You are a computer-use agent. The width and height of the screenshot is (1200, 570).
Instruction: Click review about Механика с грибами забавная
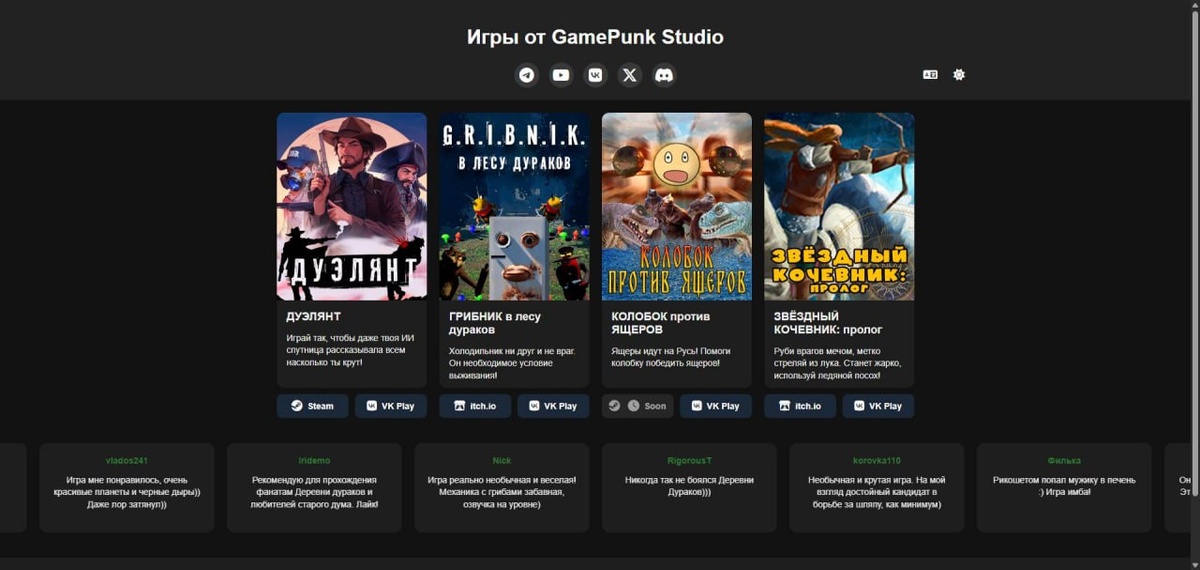(x=502, y=492)
